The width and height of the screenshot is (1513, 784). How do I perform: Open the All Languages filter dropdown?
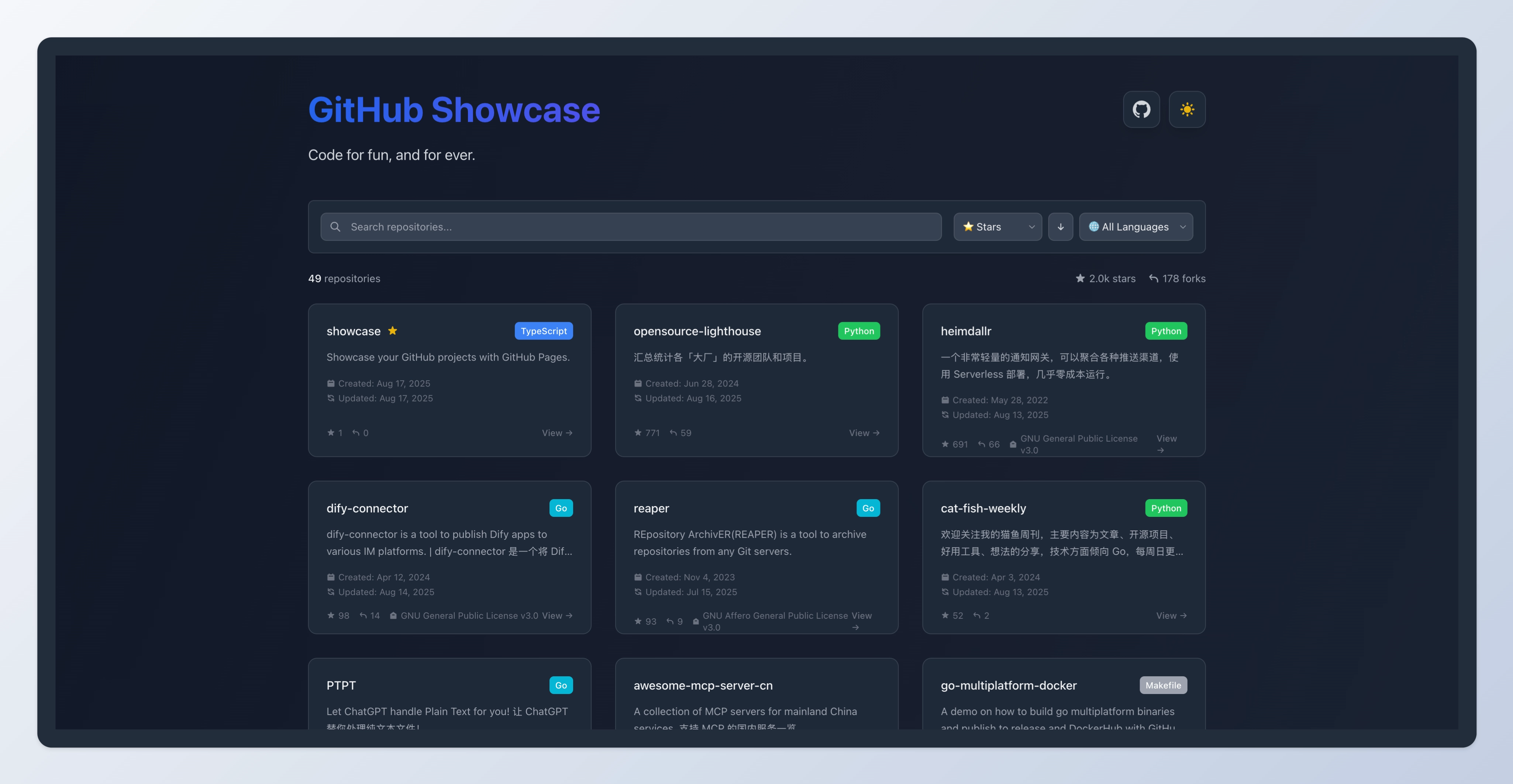tap(1136, 227)
